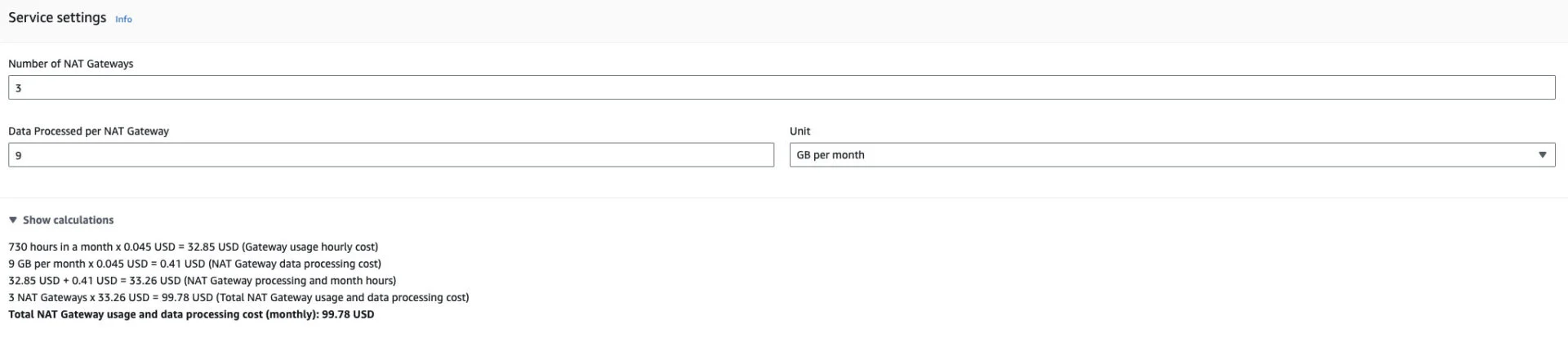Click the Number of NAT Gateways input field
Viewport: 1568px width, 351px height.
[x=781, y=87]
